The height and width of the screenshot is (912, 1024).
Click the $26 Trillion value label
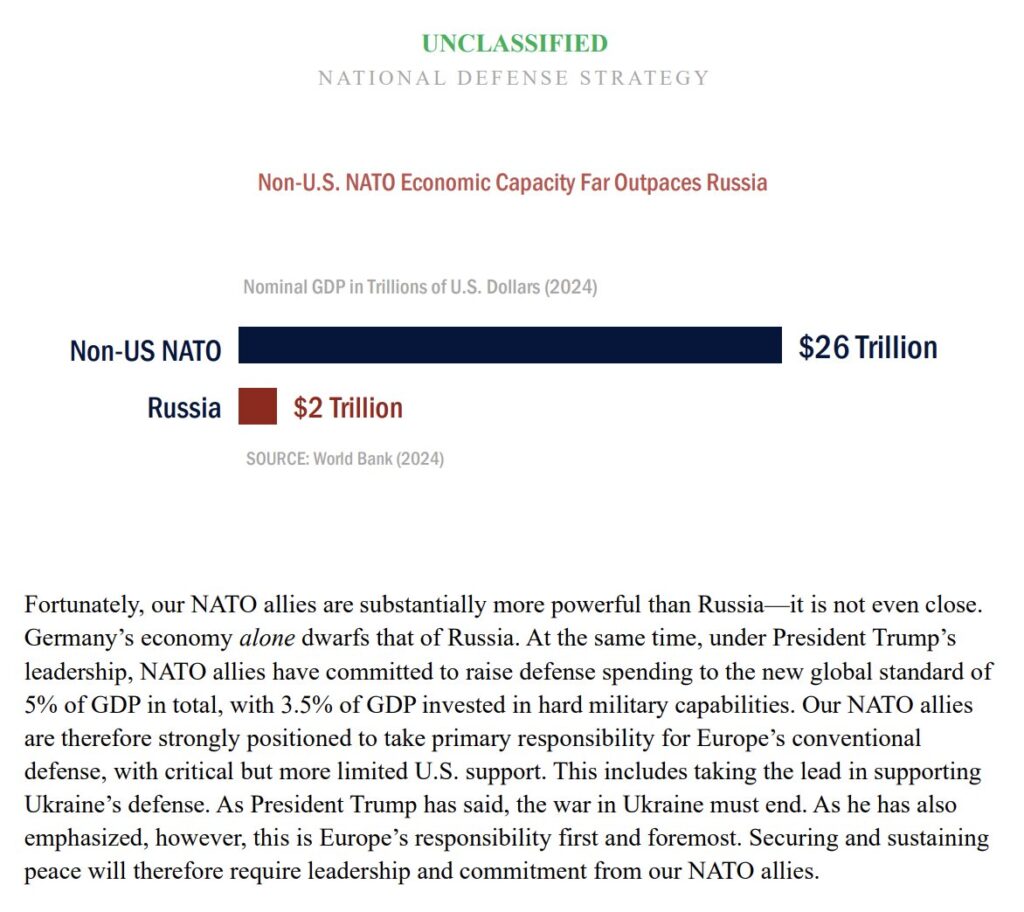pos(868,347)
